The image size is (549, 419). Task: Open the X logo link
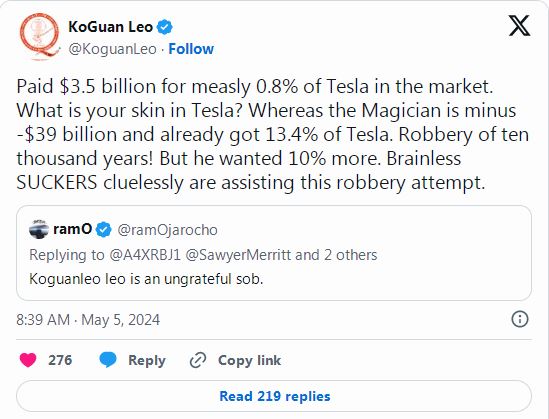[x=520, y=26]
